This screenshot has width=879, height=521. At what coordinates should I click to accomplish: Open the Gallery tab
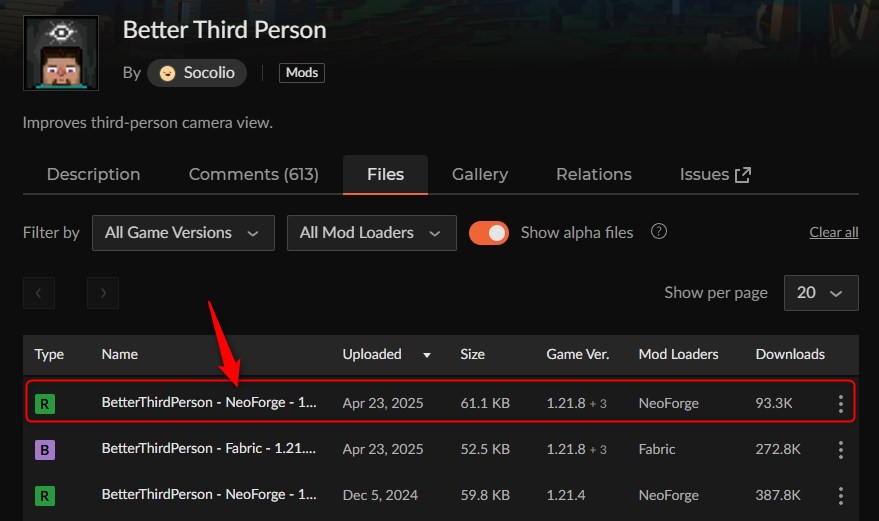[480, 174]
